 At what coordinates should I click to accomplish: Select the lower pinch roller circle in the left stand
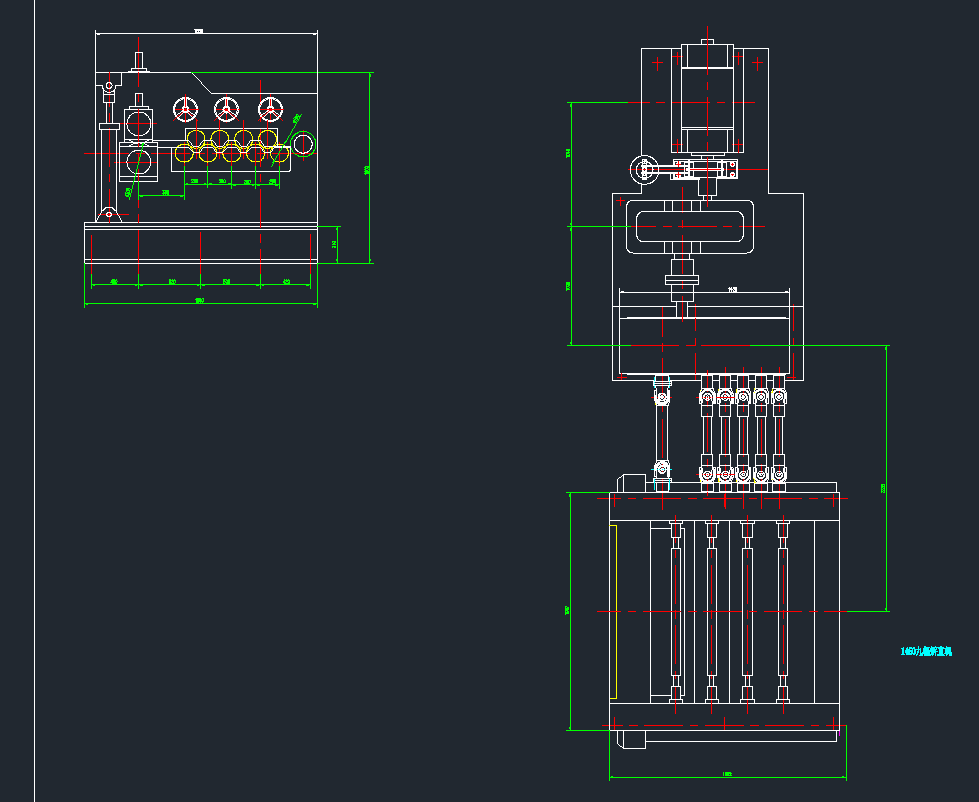[x=138, y=160]
